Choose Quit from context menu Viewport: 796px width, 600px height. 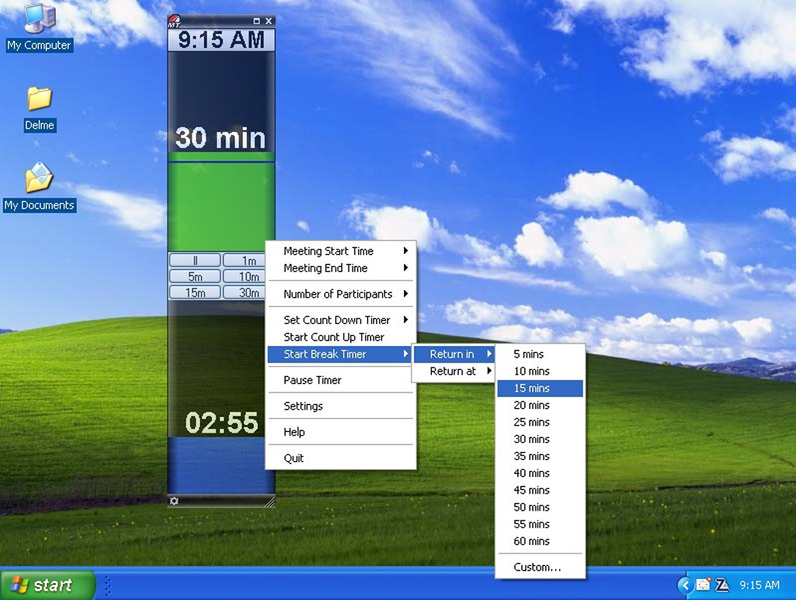[x=341, y=458]
